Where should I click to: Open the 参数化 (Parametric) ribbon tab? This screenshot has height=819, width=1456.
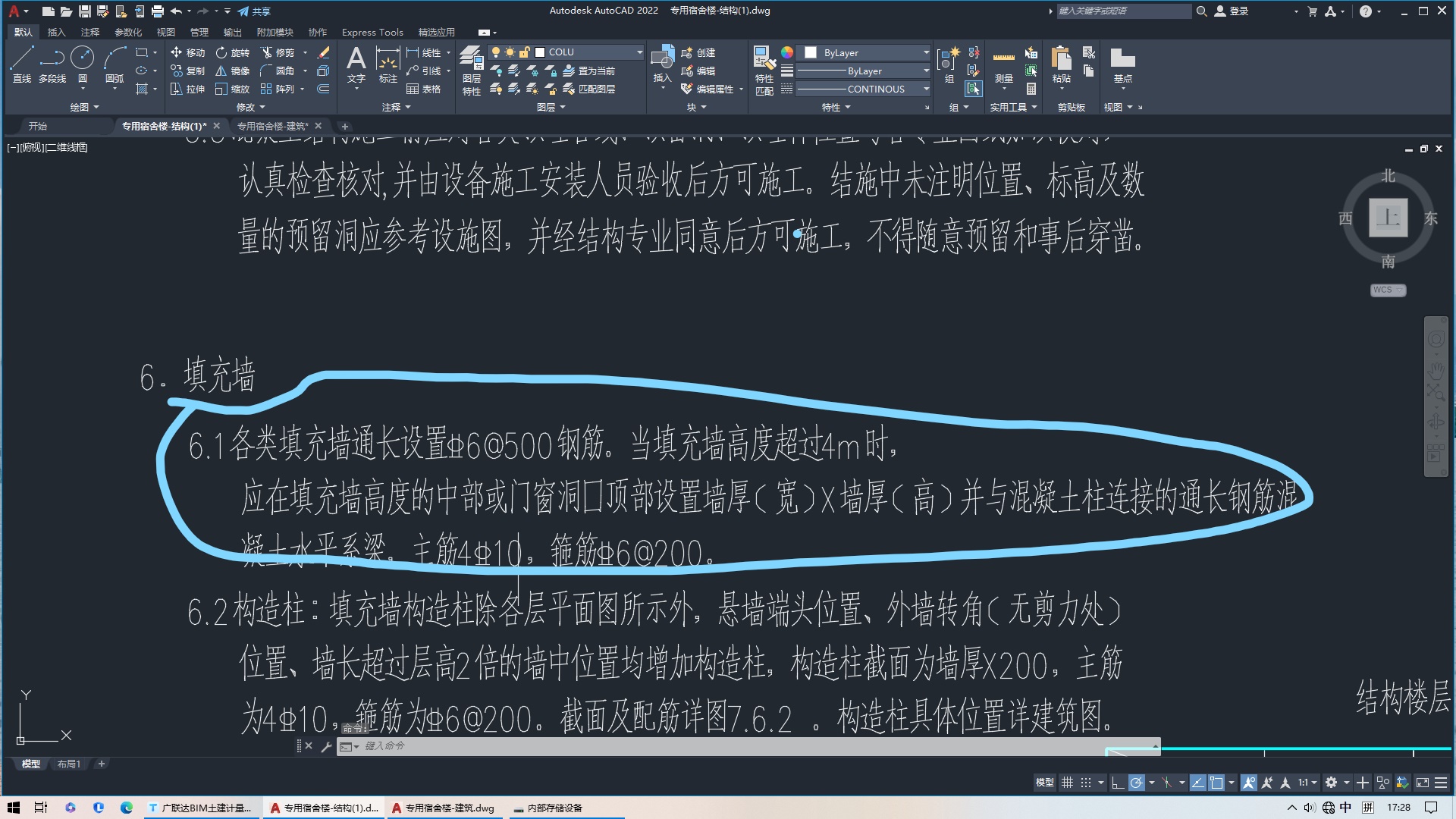(128, 32)
